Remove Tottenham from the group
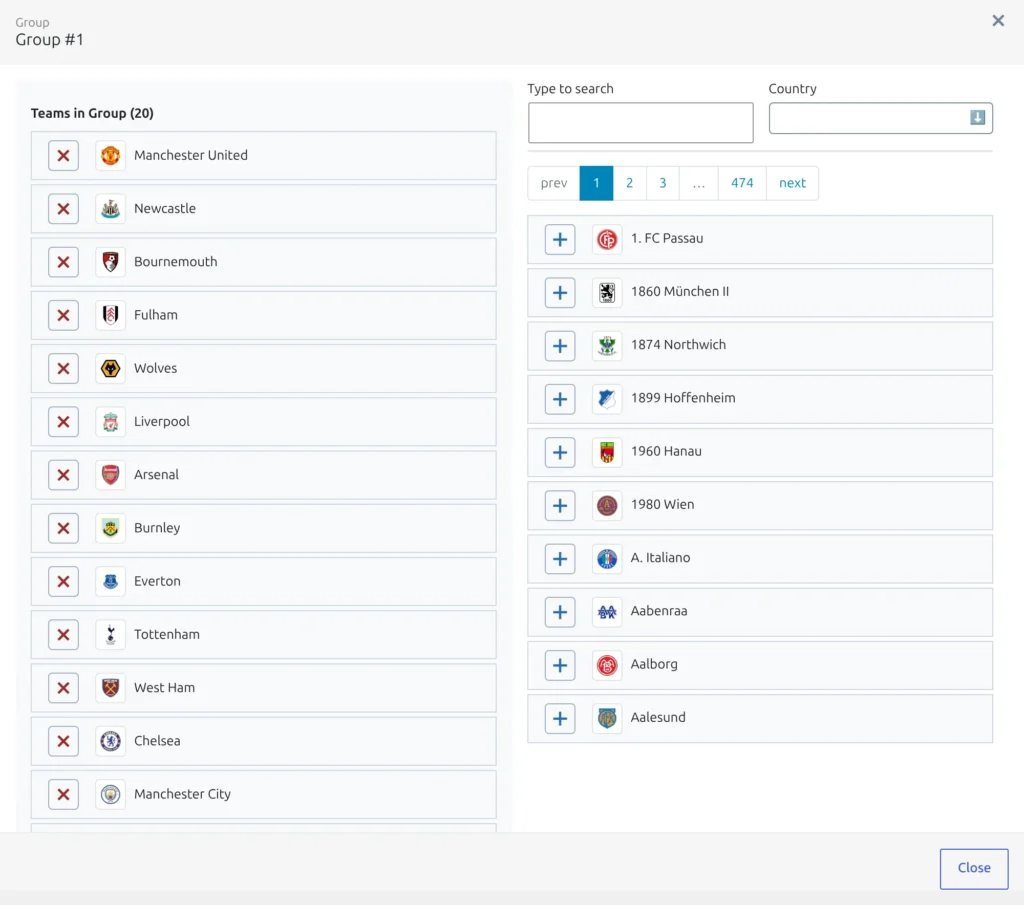 coord(63,635)
